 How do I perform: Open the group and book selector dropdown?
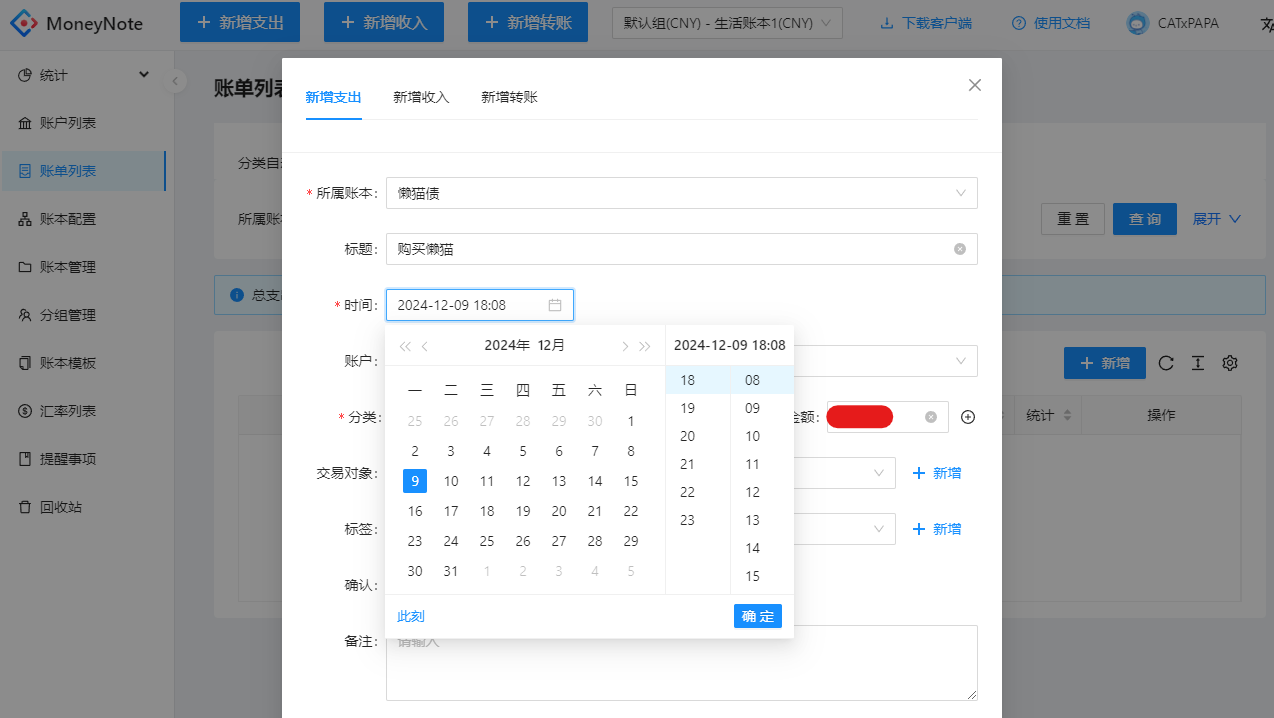point(727,23)
